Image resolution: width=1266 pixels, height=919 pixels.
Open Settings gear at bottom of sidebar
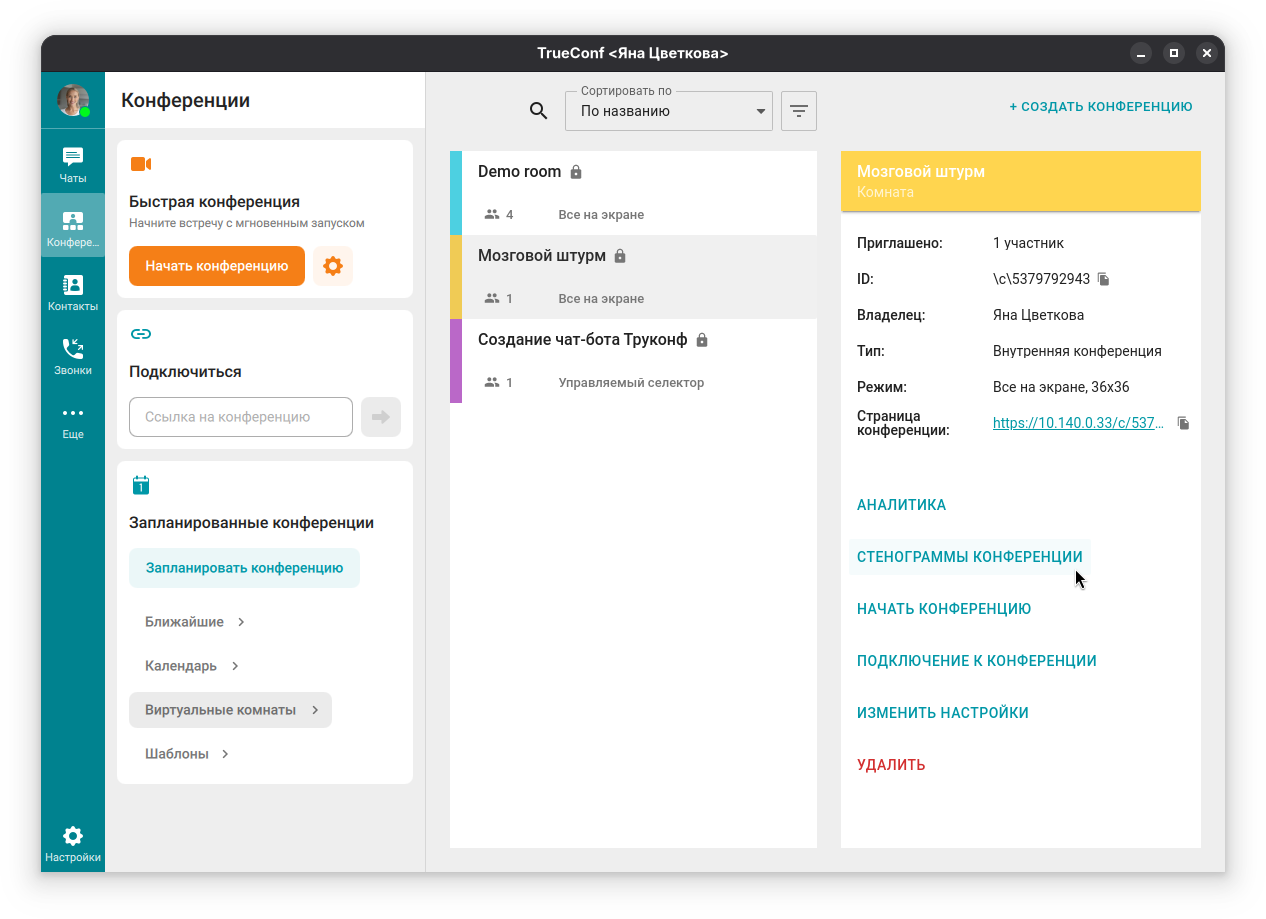(x=73, y=843)
